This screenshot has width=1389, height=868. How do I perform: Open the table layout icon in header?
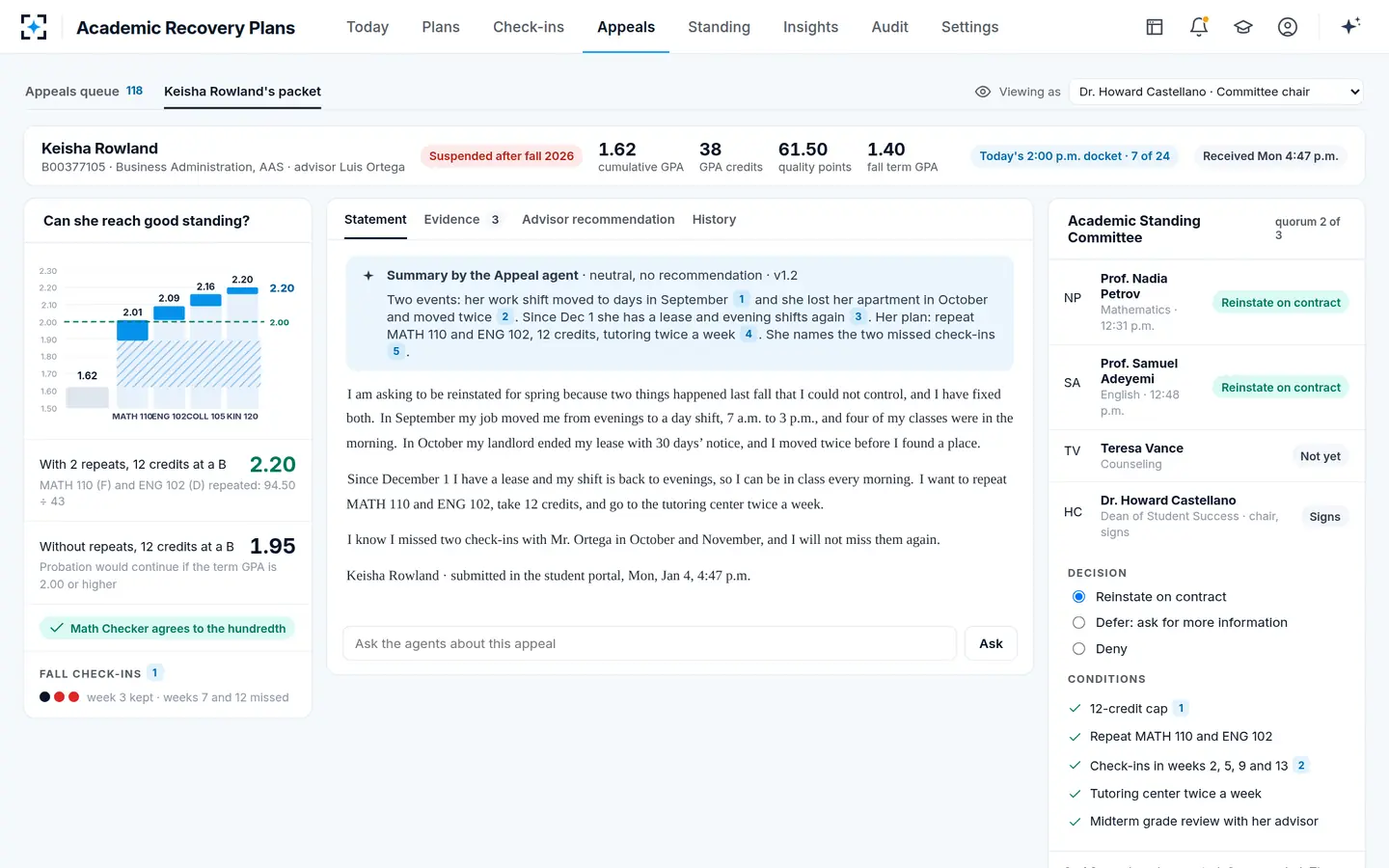pyautogui.click(x=1155, y=27)
